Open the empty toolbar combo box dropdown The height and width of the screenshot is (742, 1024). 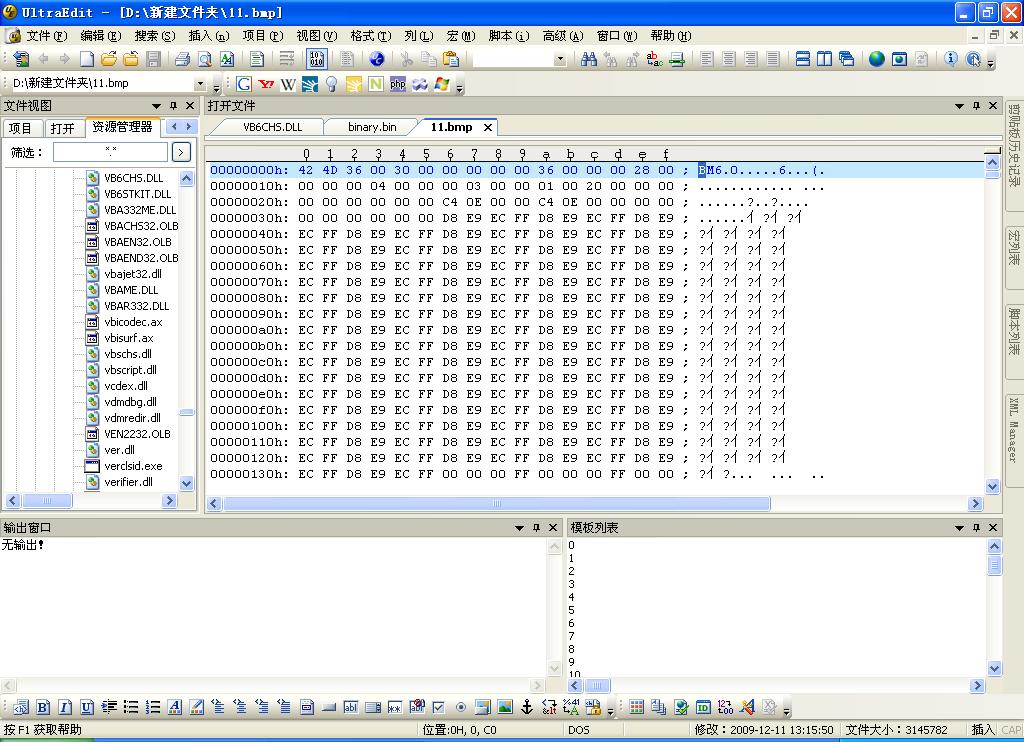pyautogui.click(x=559, y=59)
